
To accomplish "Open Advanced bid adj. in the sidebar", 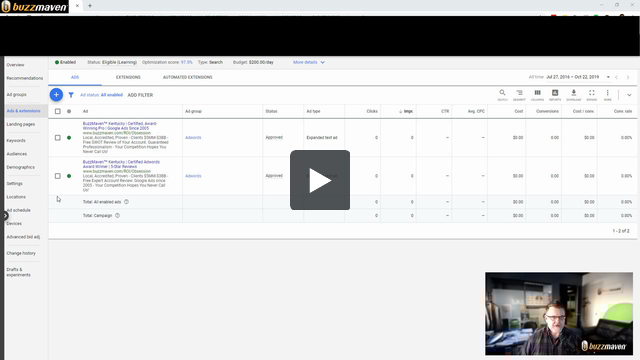I will (23, 237).
